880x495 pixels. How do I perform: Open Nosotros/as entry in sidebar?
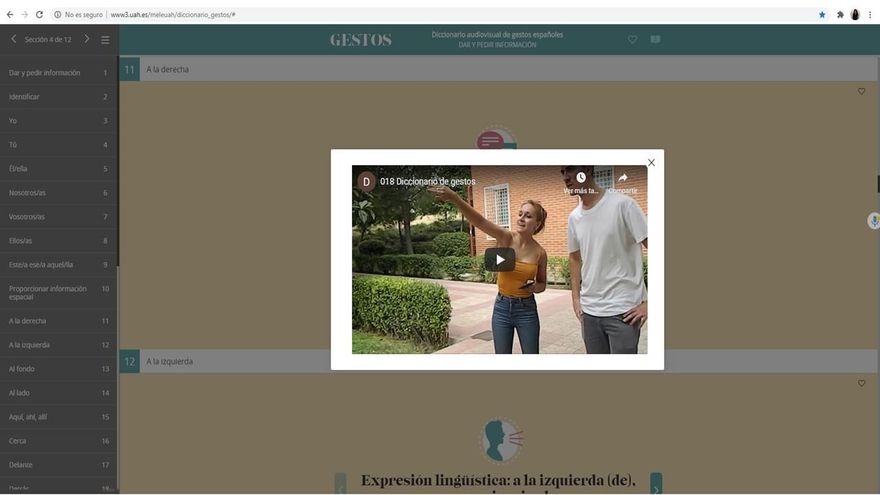[x=58, y=192]
